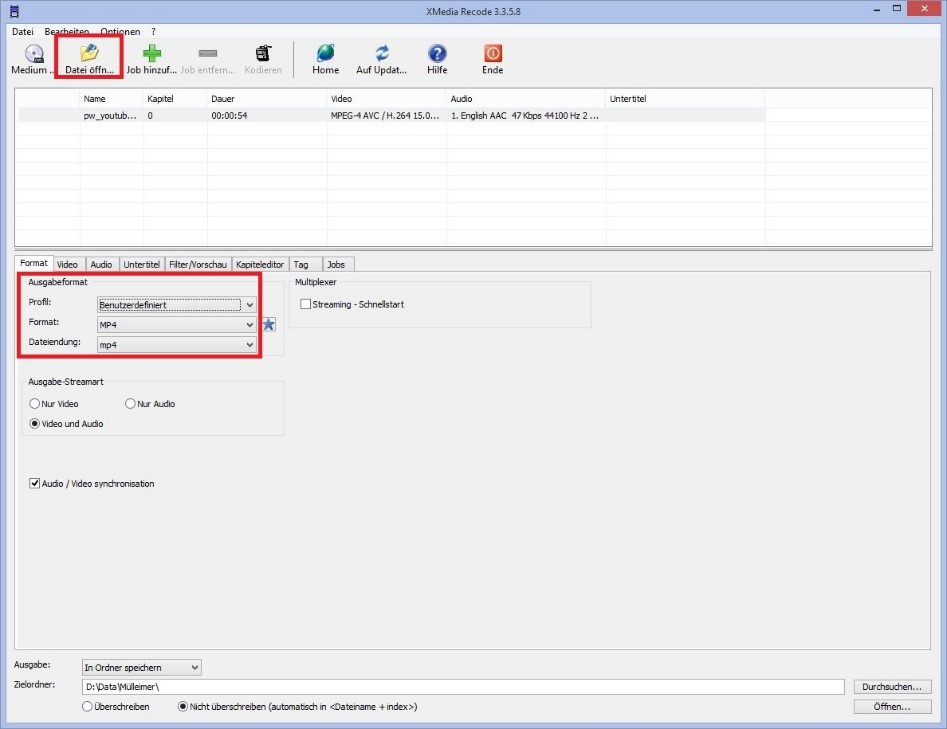
Task: Click the Home globe icon
Action: point(325,54)
